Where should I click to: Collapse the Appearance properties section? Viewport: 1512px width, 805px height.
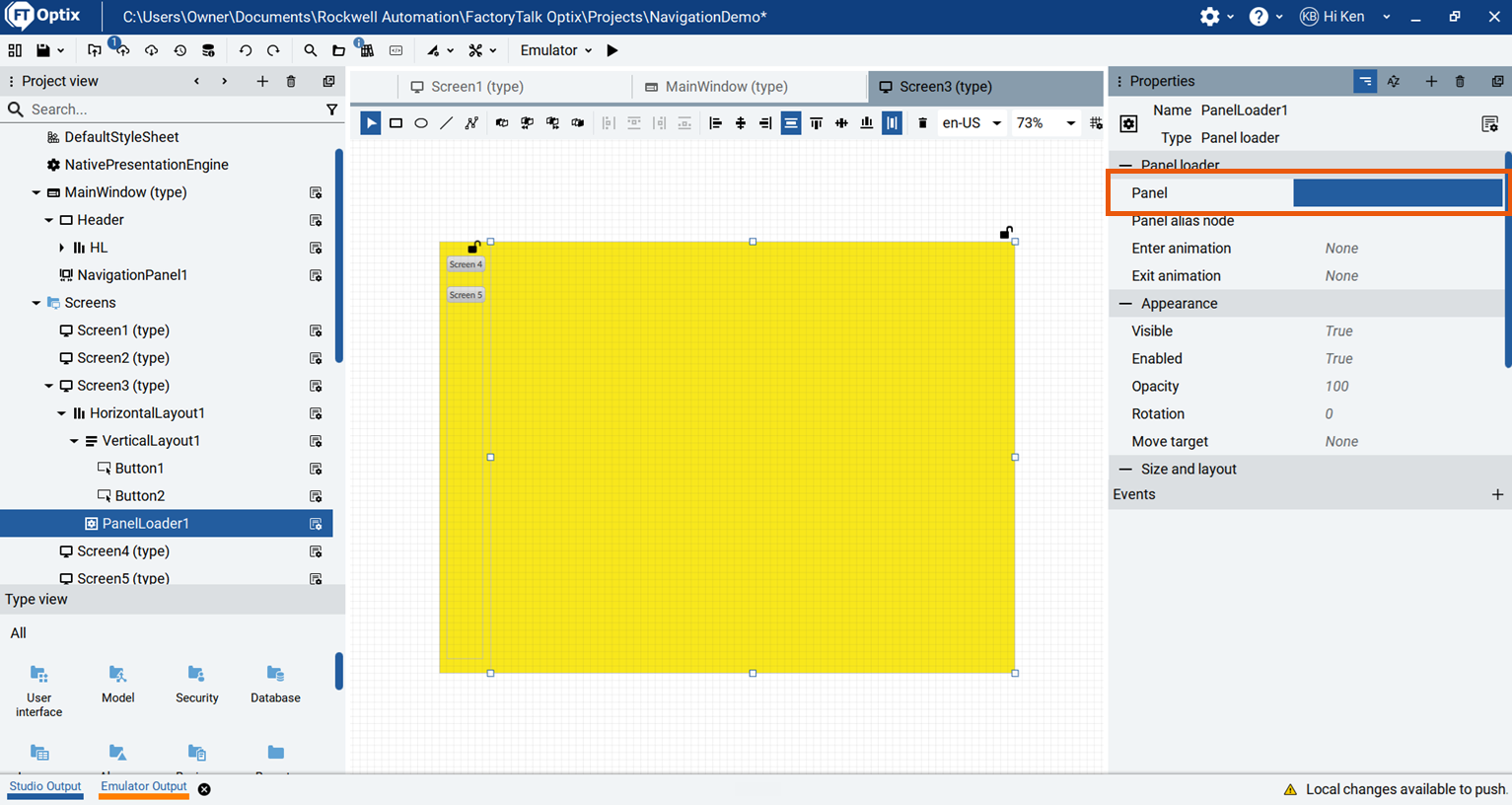pos(1125,304)
